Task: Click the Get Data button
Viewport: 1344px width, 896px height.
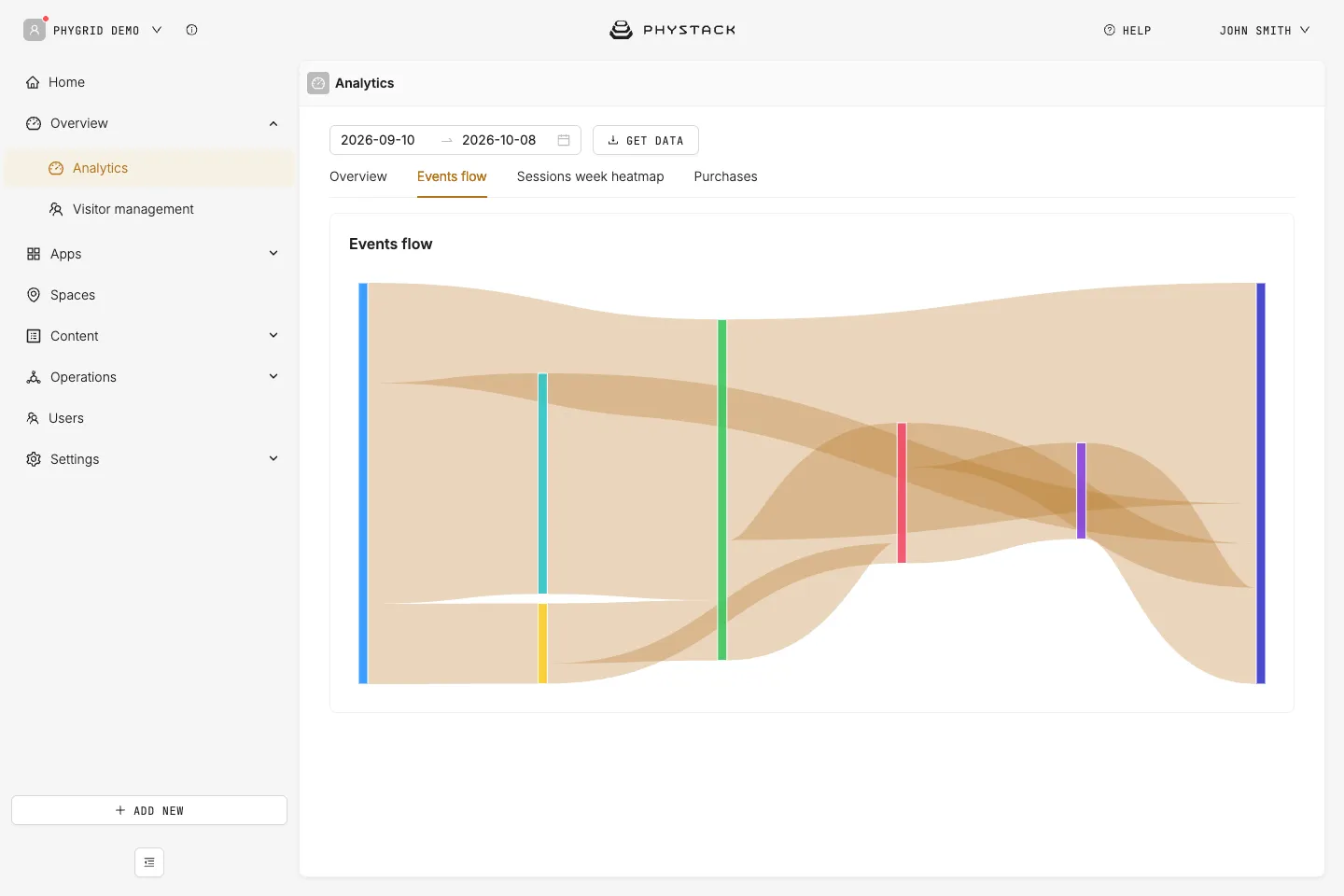Action: 646,140
